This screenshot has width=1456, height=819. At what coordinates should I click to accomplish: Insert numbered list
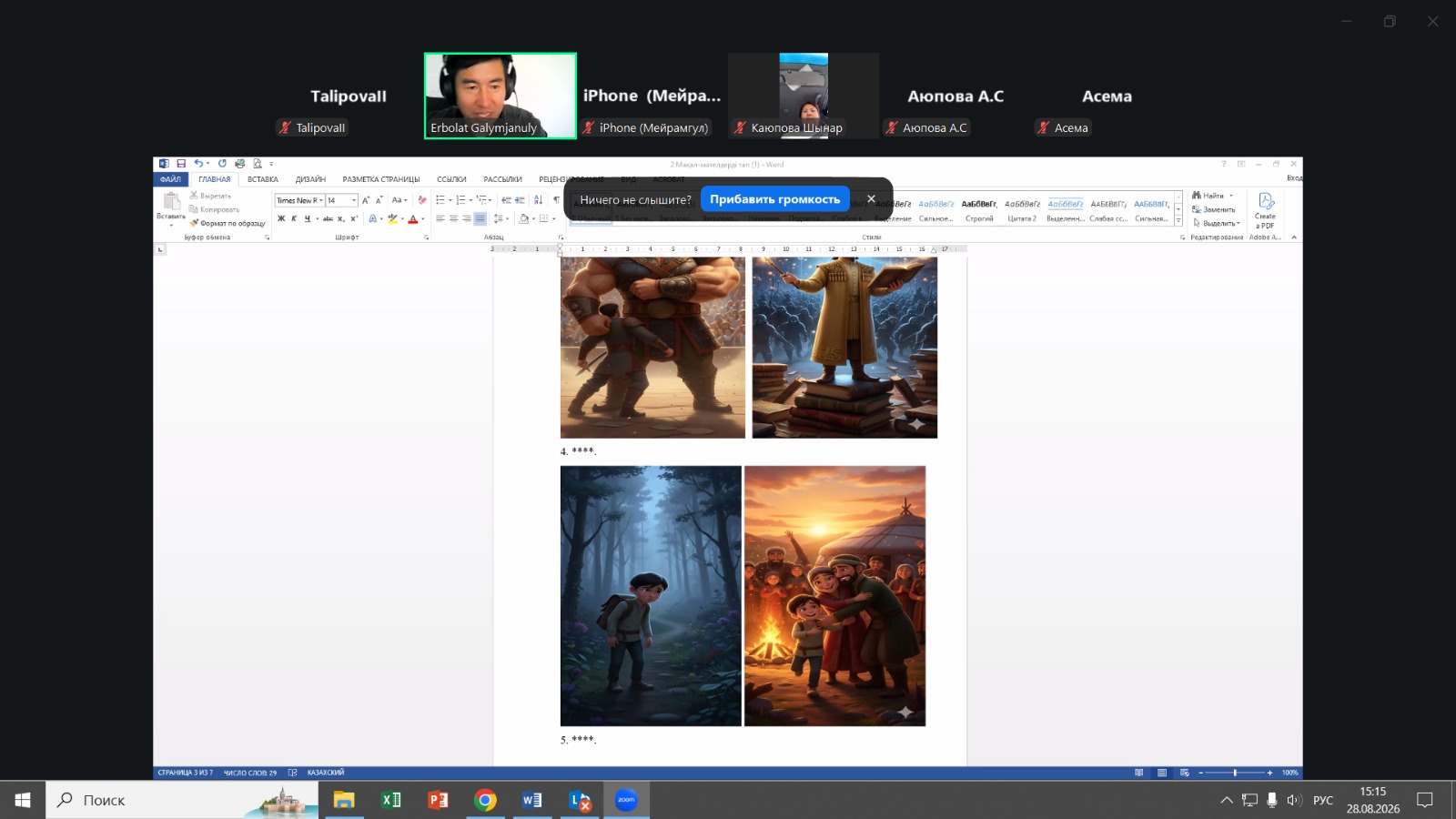pyautogui.click(x=460, y=200)
